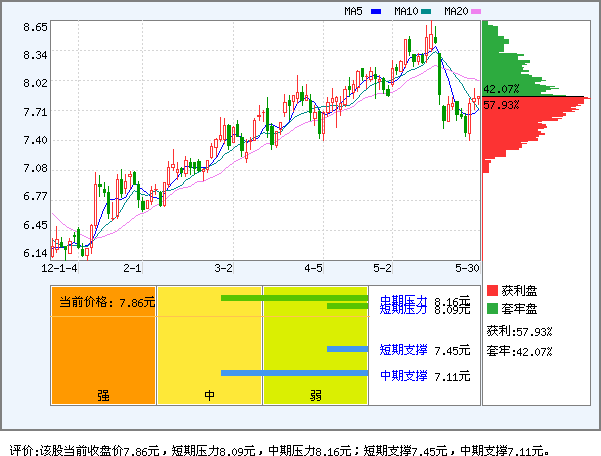The height and width of the screenshot is (456, 601).
Task: Click the 评价 summary sentence below chart
Action: click(280, 450)
